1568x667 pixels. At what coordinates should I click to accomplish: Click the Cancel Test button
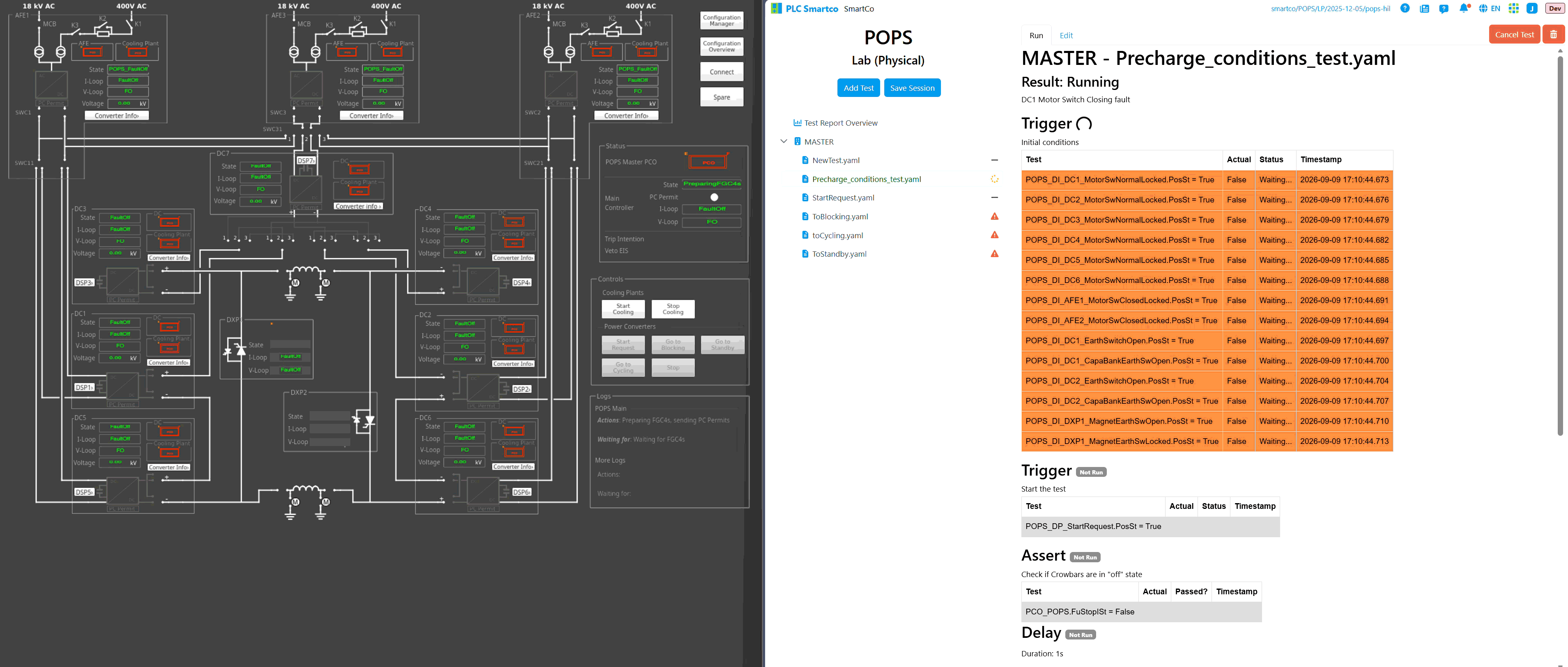[1514, 34]
